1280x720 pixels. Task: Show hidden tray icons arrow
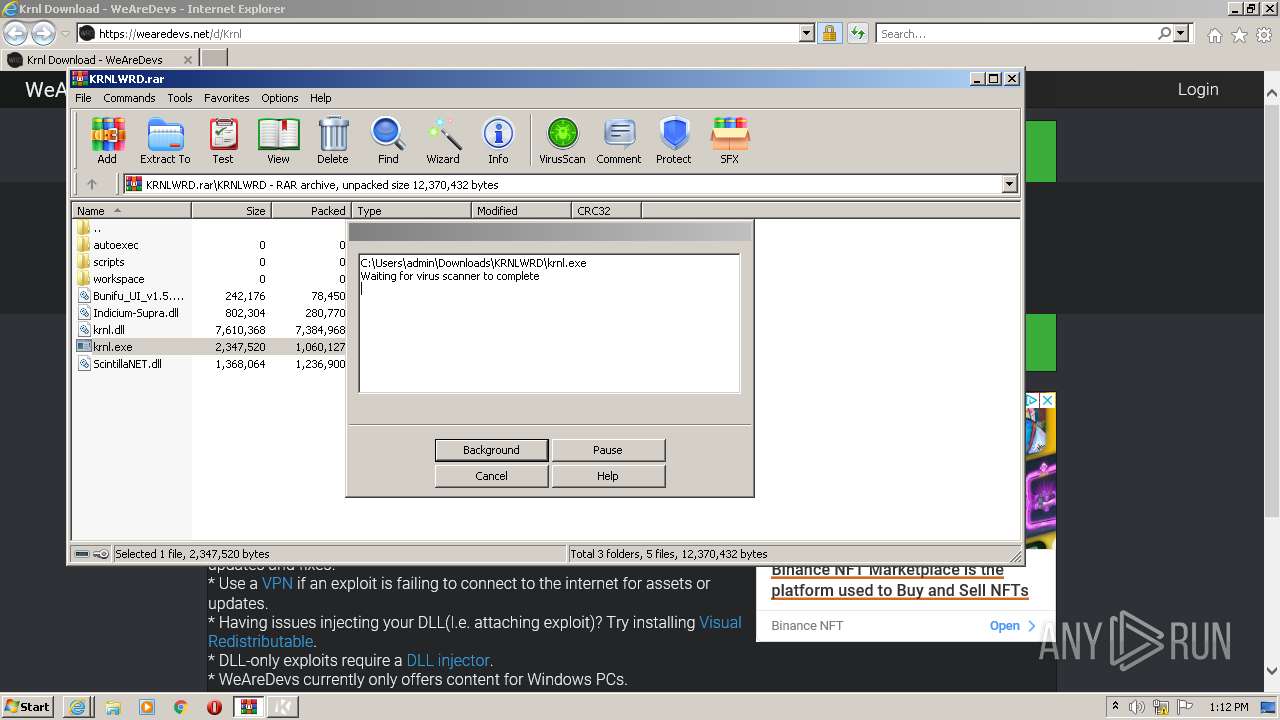(1115, 707)
